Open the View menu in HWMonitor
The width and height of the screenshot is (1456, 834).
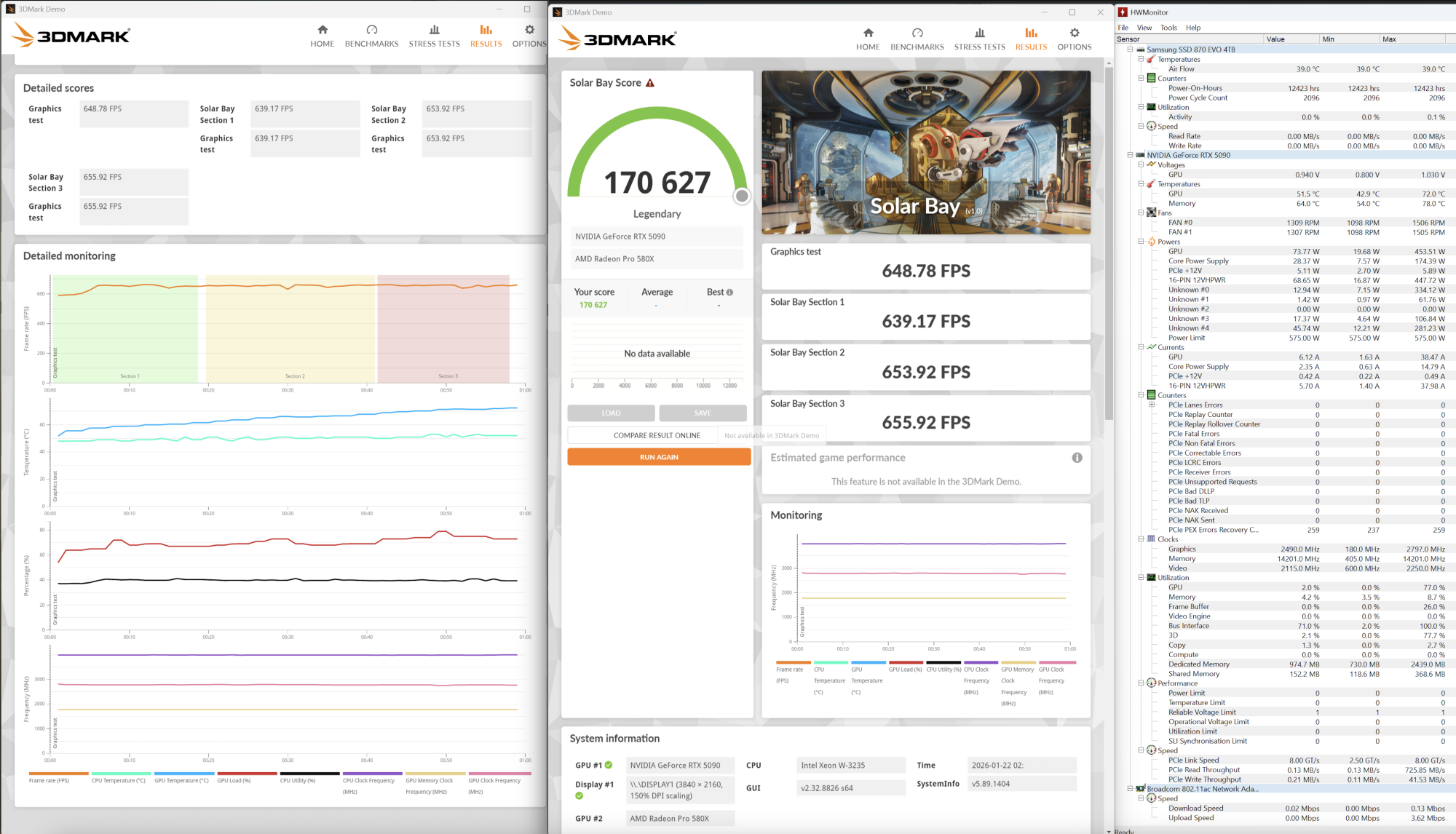click(x=1144, y=28)
